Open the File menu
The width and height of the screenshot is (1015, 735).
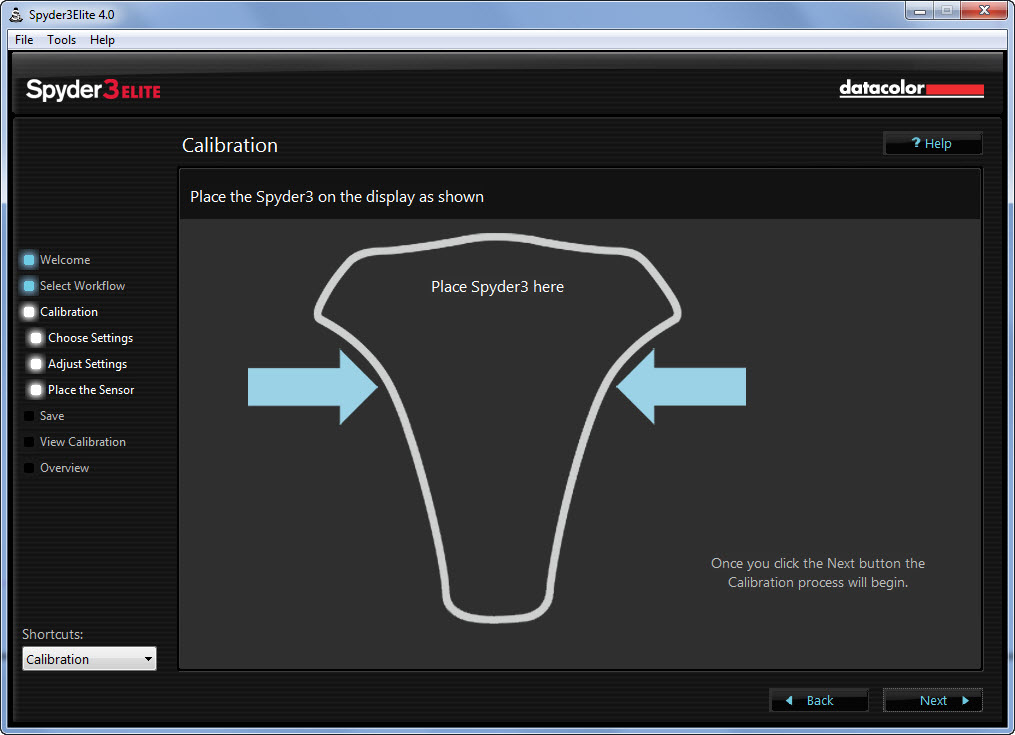point(24,40)
